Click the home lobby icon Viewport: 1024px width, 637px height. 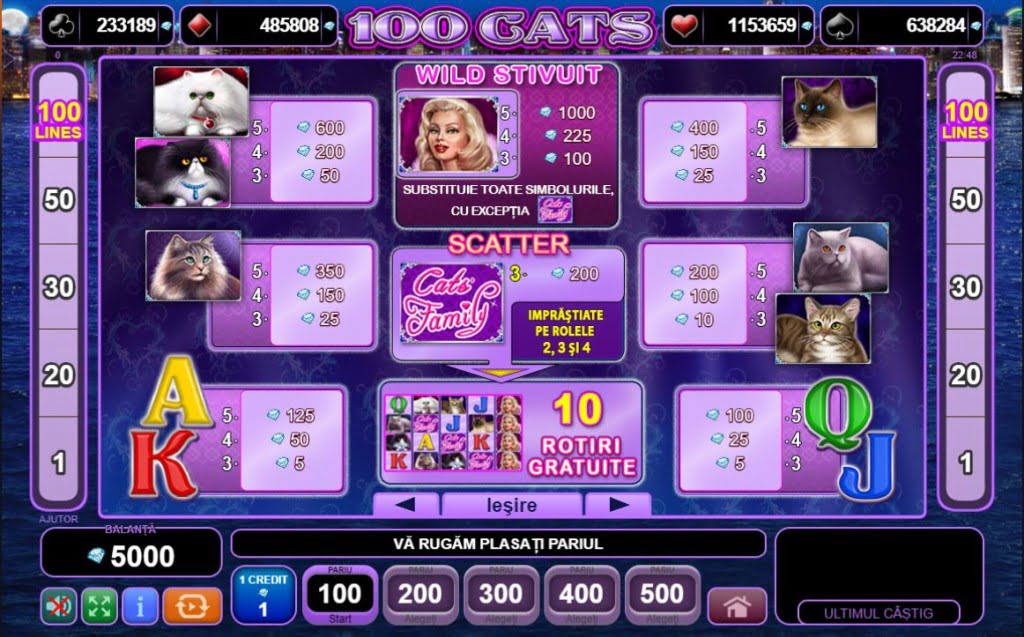pyautogui.click(x=737, y=606)
